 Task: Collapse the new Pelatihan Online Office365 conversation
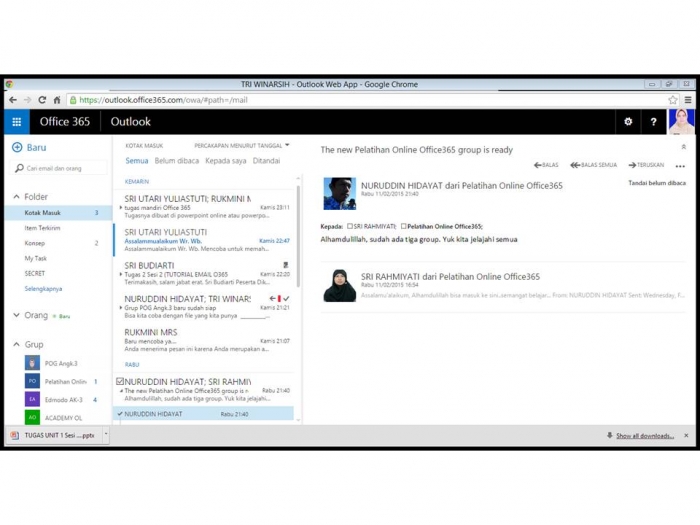[x=121, y=391]
